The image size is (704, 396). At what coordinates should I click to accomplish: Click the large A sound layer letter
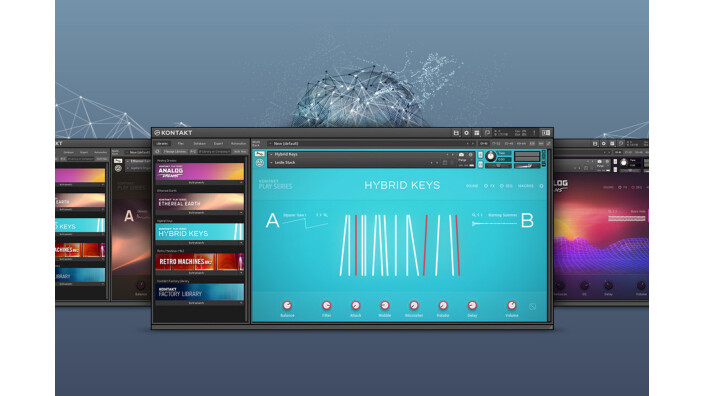click(x=273, y=220)
